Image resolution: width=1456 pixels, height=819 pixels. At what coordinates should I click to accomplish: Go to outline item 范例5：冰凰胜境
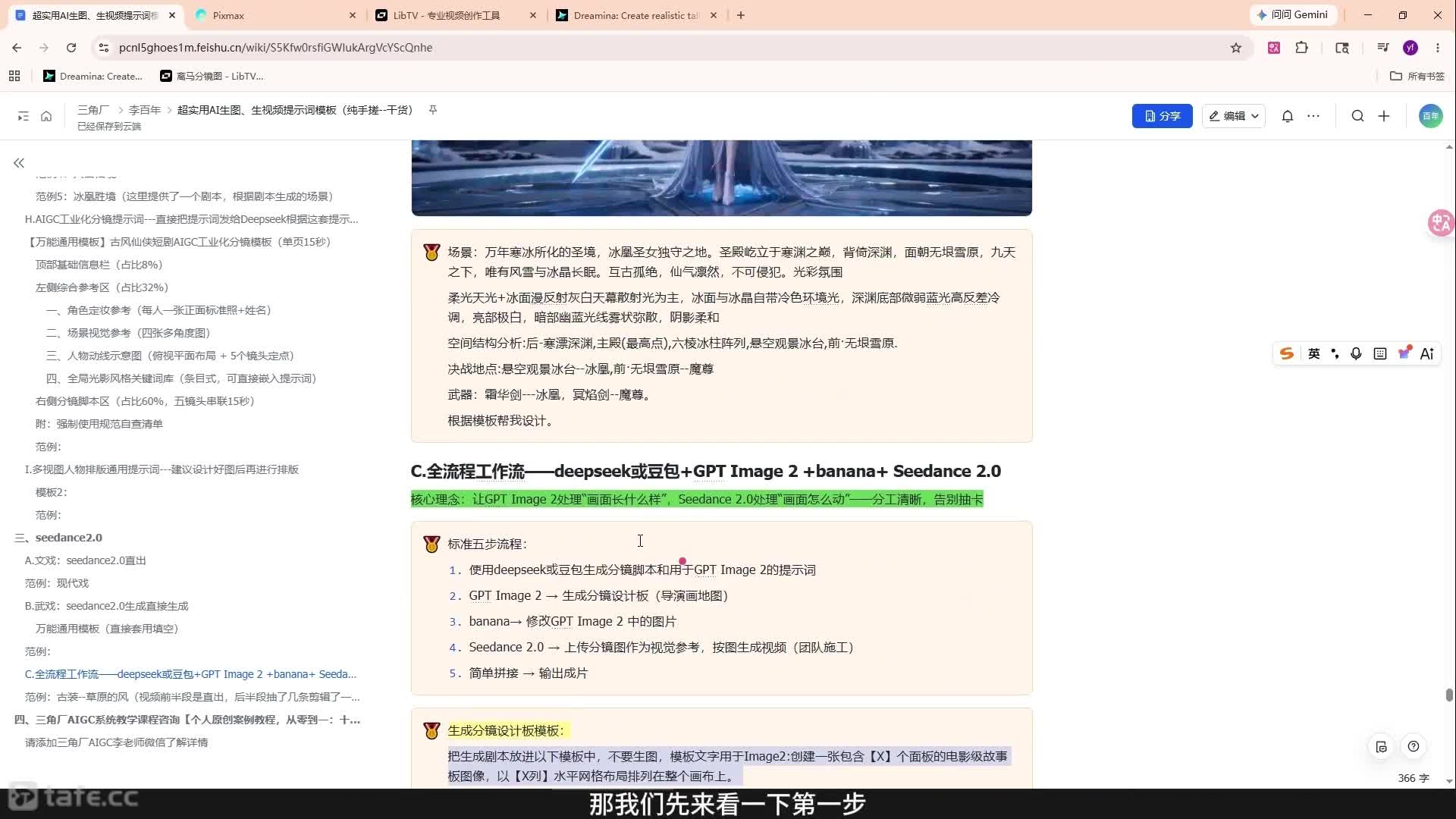184,196
